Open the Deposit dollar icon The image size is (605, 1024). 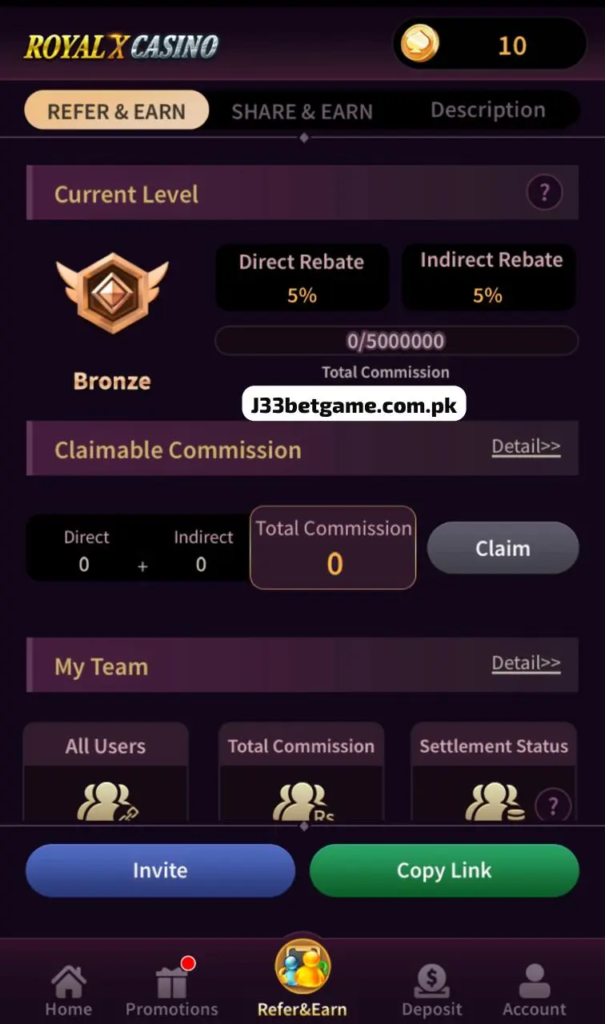(432, 982)
